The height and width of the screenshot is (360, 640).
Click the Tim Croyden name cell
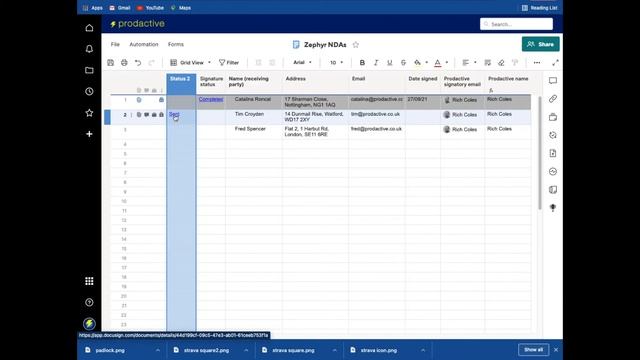pos(253,117)
